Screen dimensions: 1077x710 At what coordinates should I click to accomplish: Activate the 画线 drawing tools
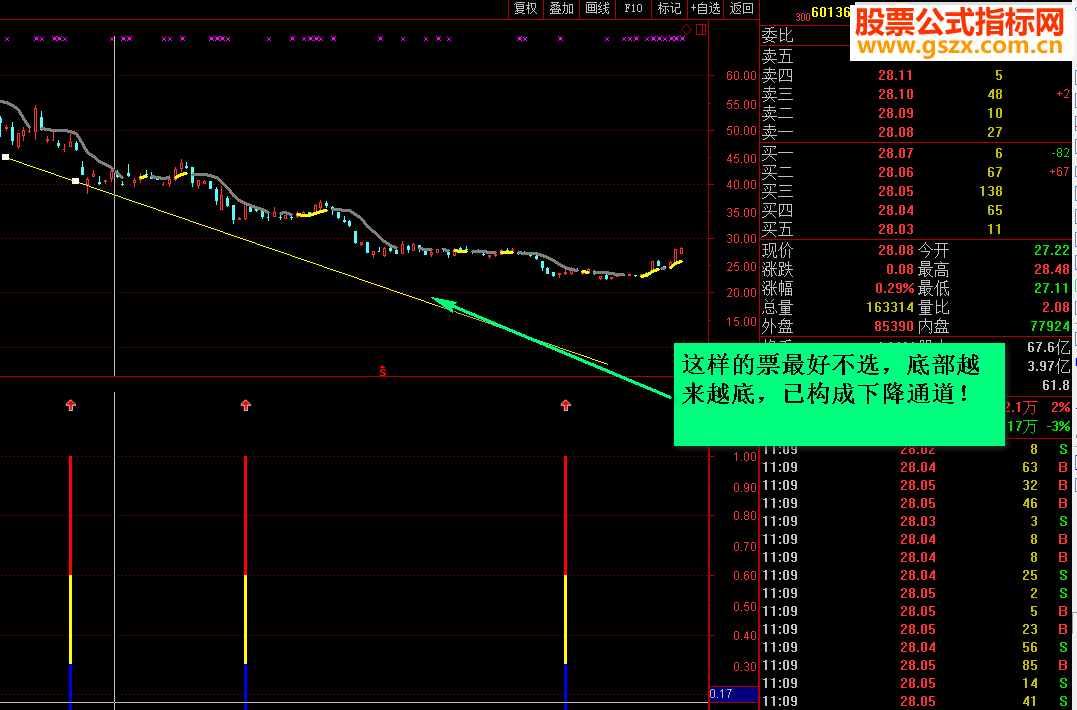[x=597, y=8]
